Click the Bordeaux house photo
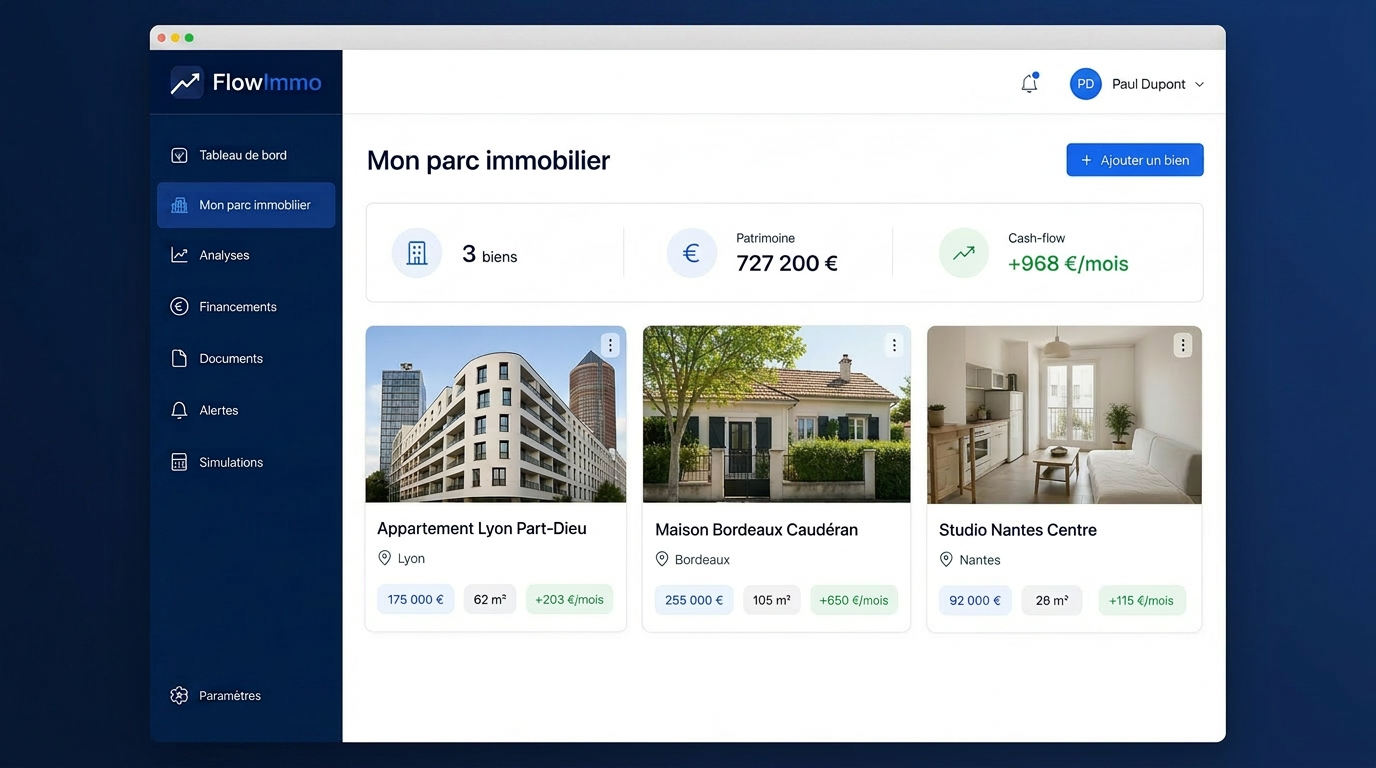The image size is (1376, 768). coord(777,414)
